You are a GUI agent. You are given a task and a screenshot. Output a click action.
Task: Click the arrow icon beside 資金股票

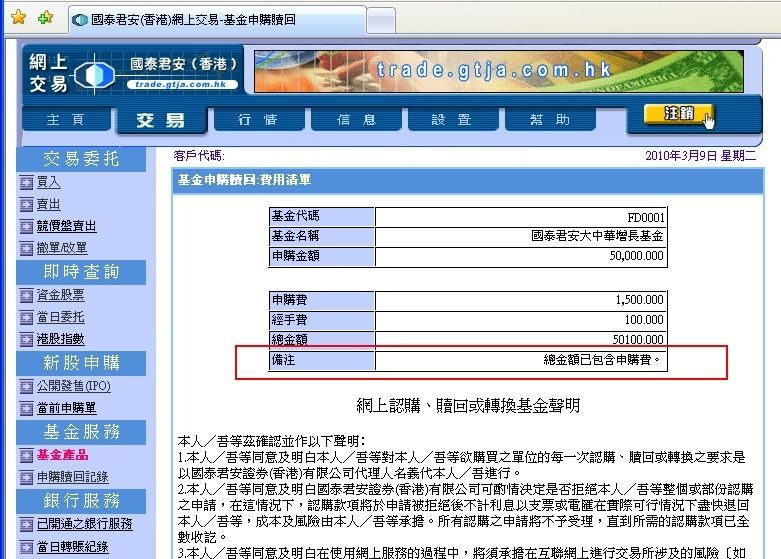point(26,296)
